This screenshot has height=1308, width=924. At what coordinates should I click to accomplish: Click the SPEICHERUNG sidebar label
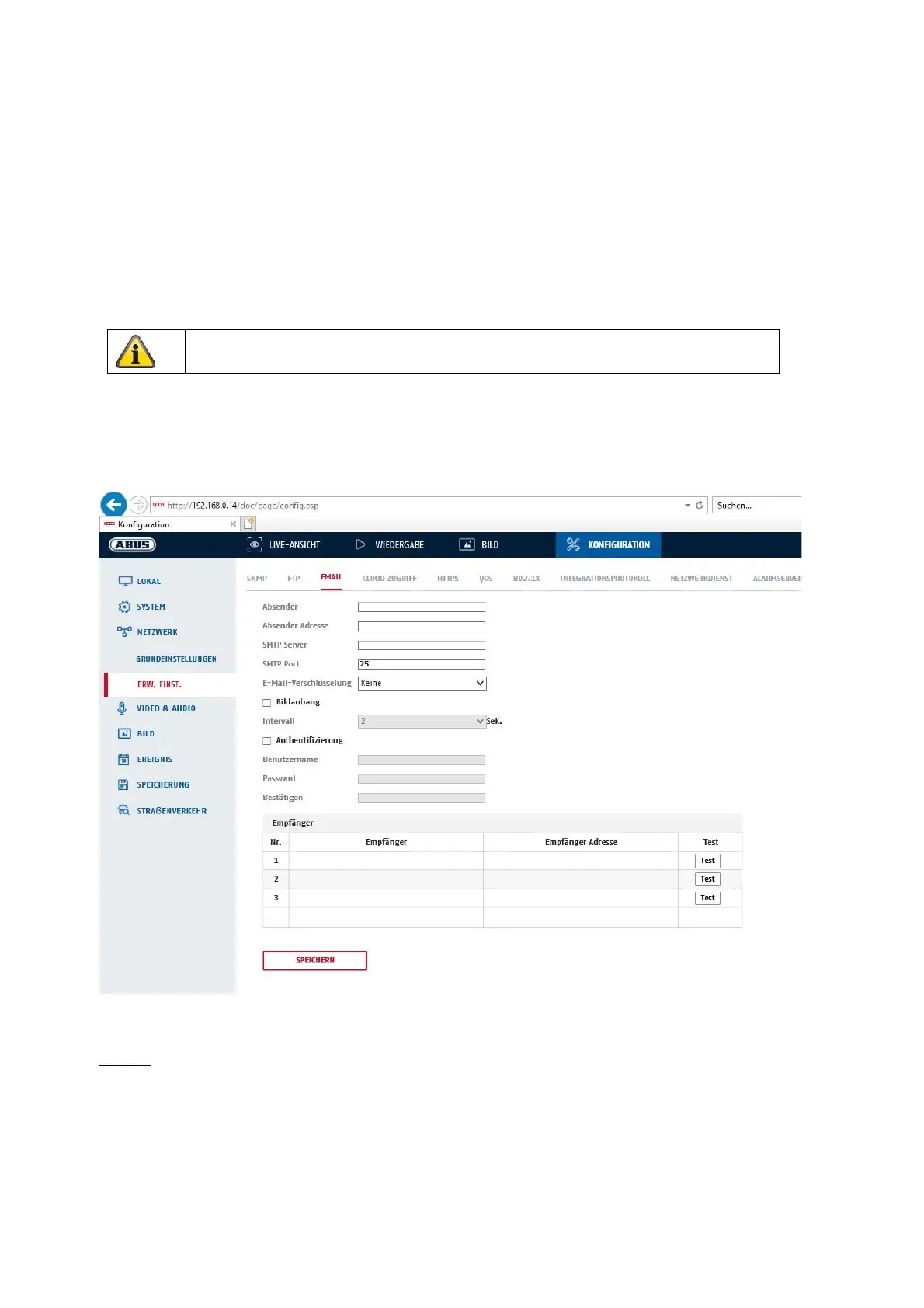163,784
